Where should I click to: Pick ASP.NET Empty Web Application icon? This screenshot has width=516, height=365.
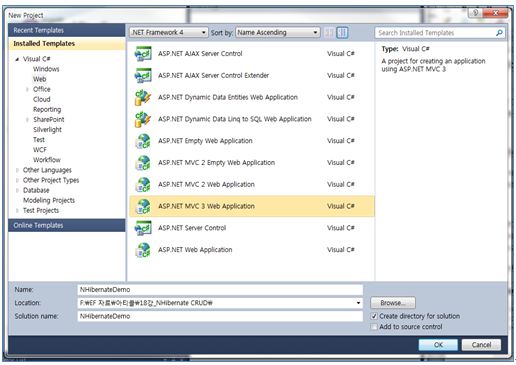tap(143, 141)
